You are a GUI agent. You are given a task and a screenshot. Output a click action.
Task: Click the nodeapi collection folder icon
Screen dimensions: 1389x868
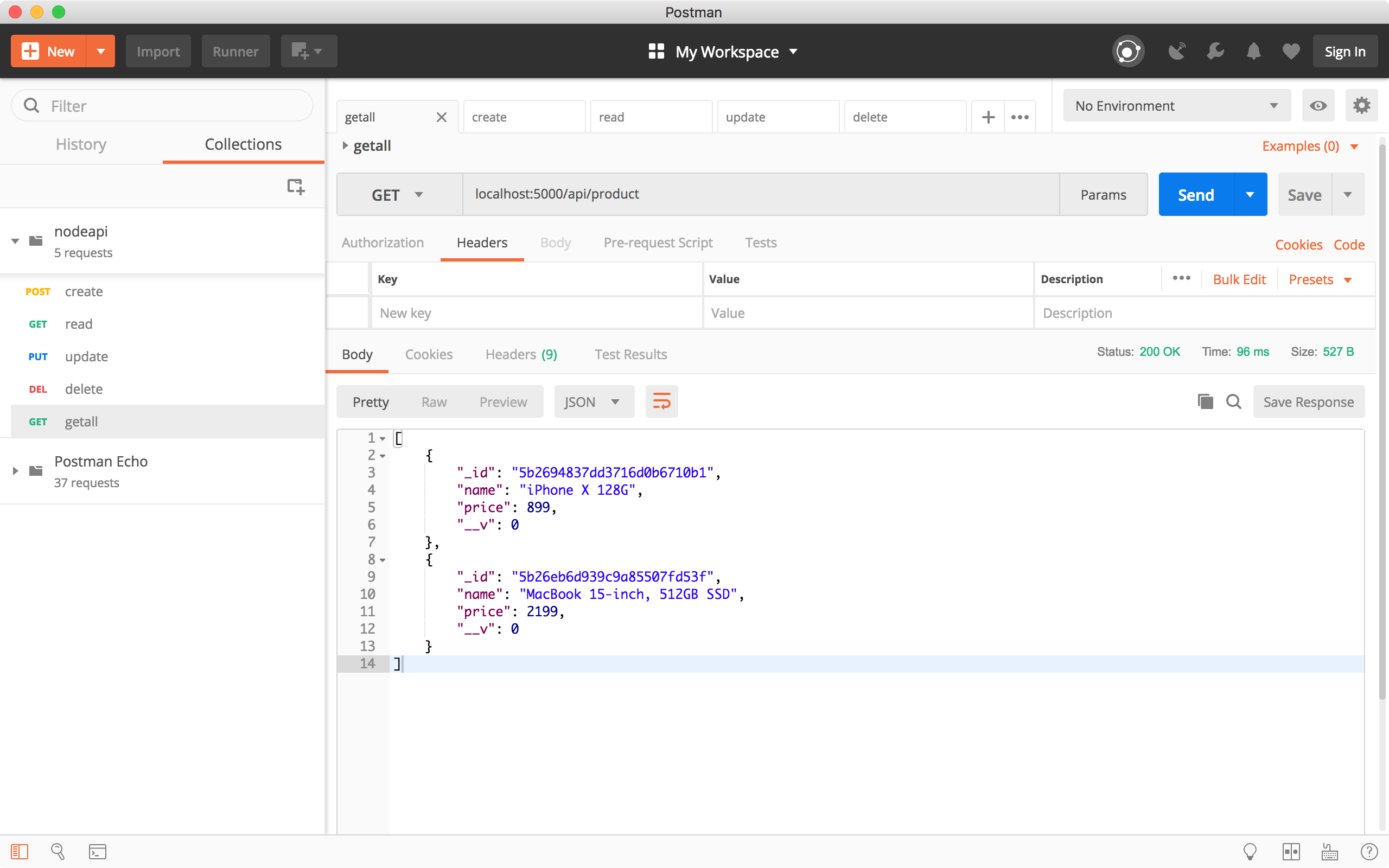pos(36,240)
